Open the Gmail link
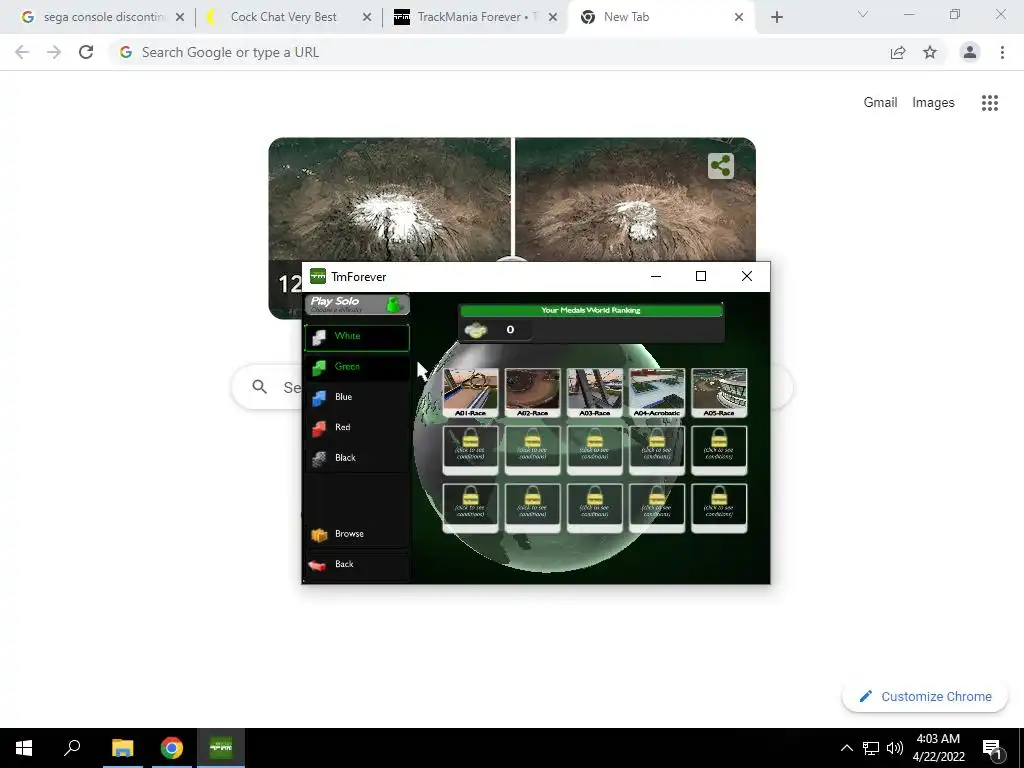Screen dimensions: 1024x768 880,103
